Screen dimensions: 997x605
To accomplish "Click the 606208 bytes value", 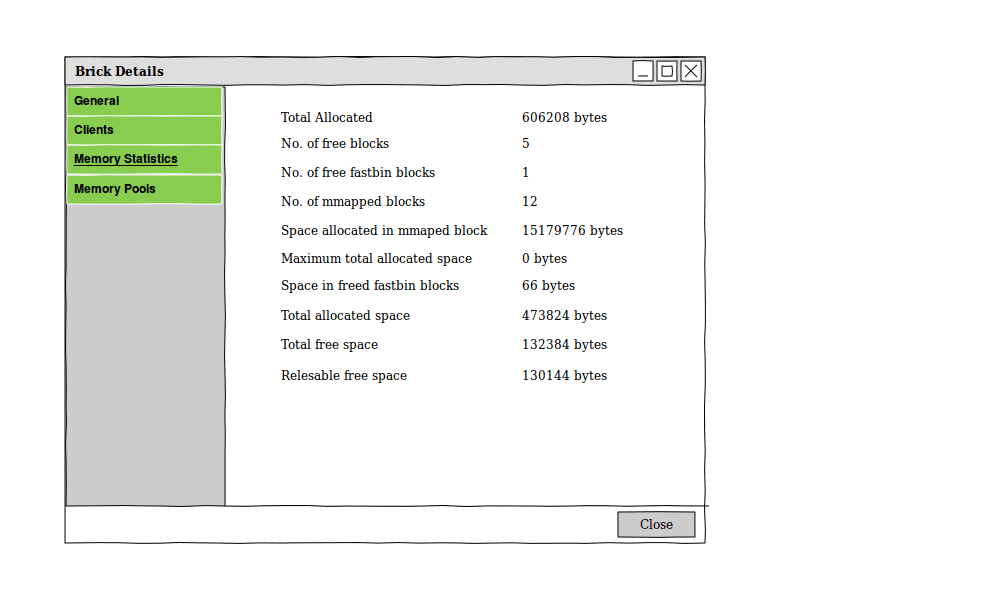I will click(x=564, y=117).
